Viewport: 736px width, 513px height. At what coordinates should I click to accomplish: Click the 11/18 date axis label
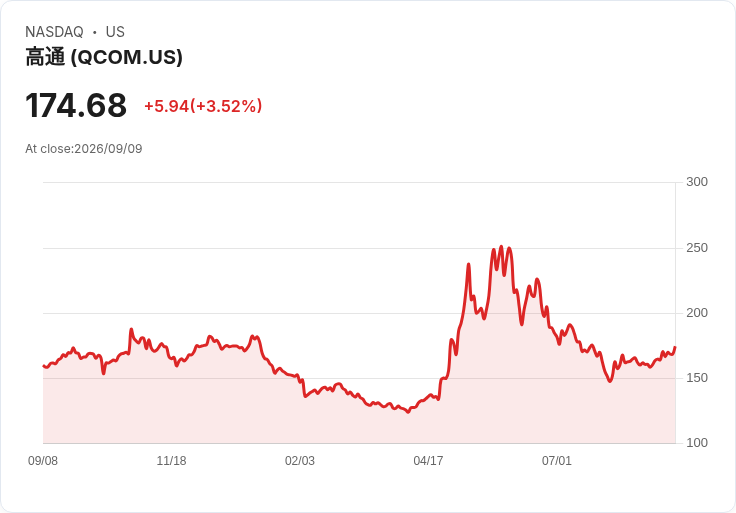click(x=171, y=461)
